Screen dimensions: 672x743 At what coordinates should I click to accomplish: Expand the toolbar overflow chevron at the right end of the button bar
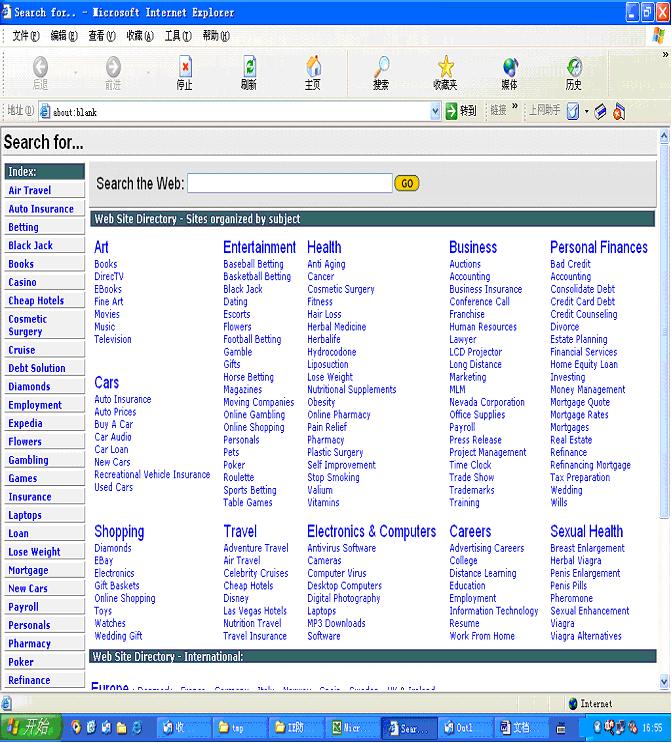pos(665,54)
